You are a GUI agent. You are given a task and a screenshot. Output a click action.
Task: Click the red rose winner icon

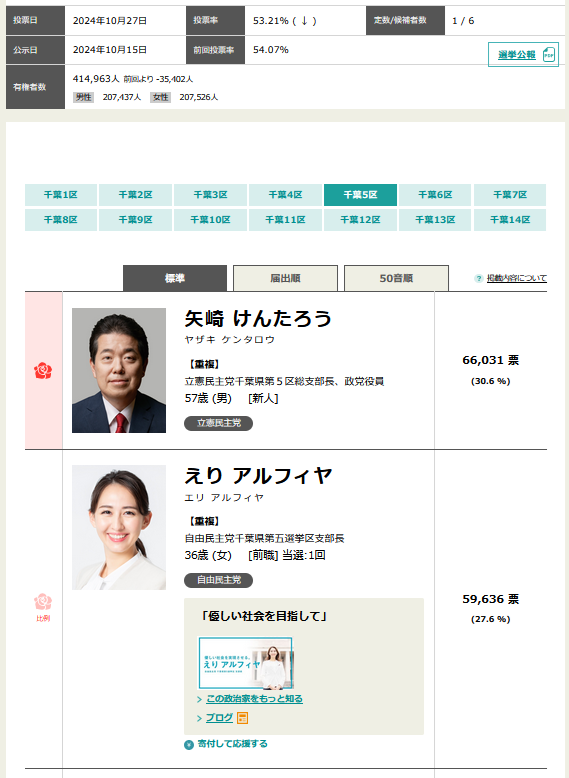(x=43, y=371)
